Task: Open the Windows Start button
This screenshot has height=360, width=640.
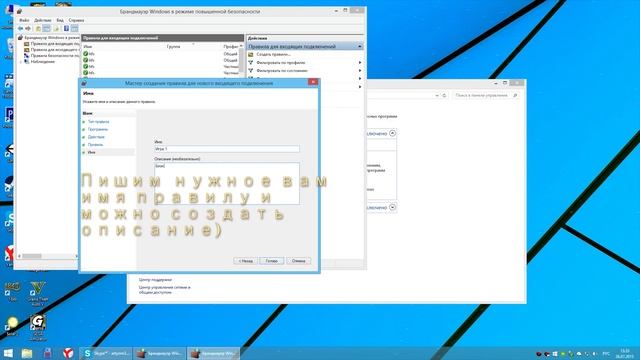Action: pyautogui.click(x=8, y=353)
